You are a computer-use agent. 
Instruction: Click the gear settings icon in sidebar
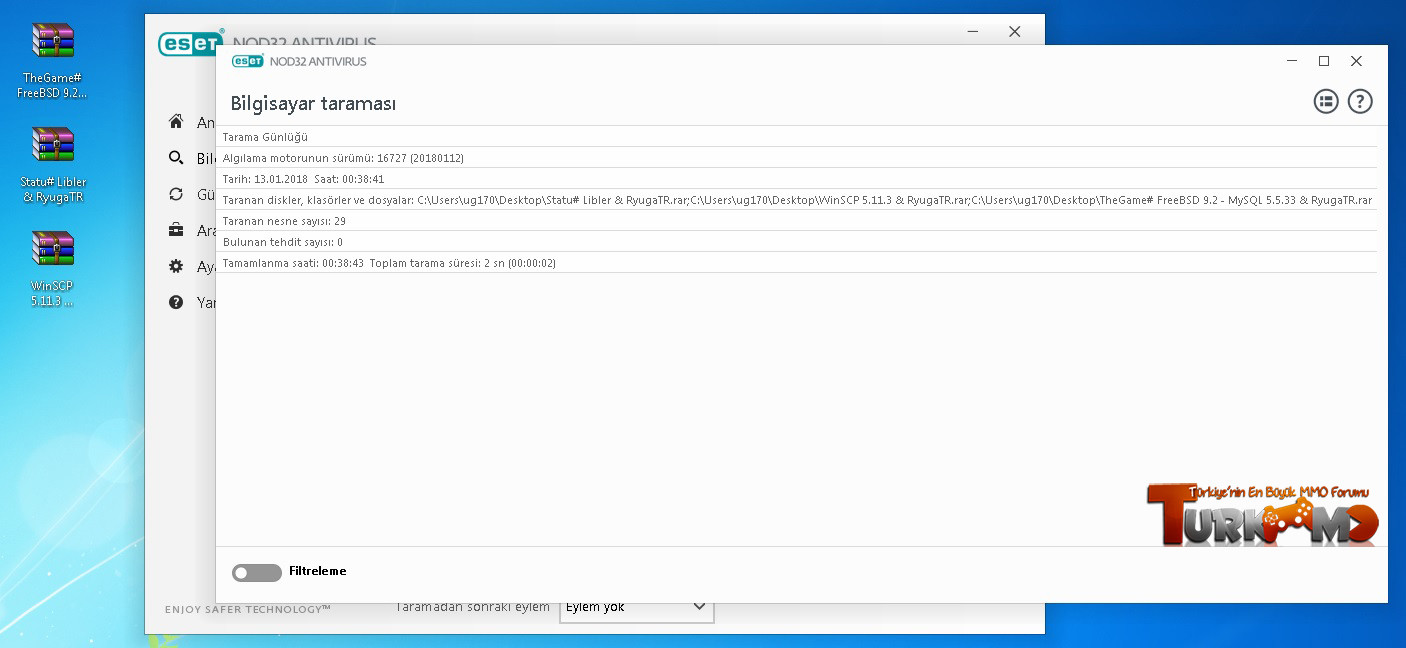coord(176,266)
